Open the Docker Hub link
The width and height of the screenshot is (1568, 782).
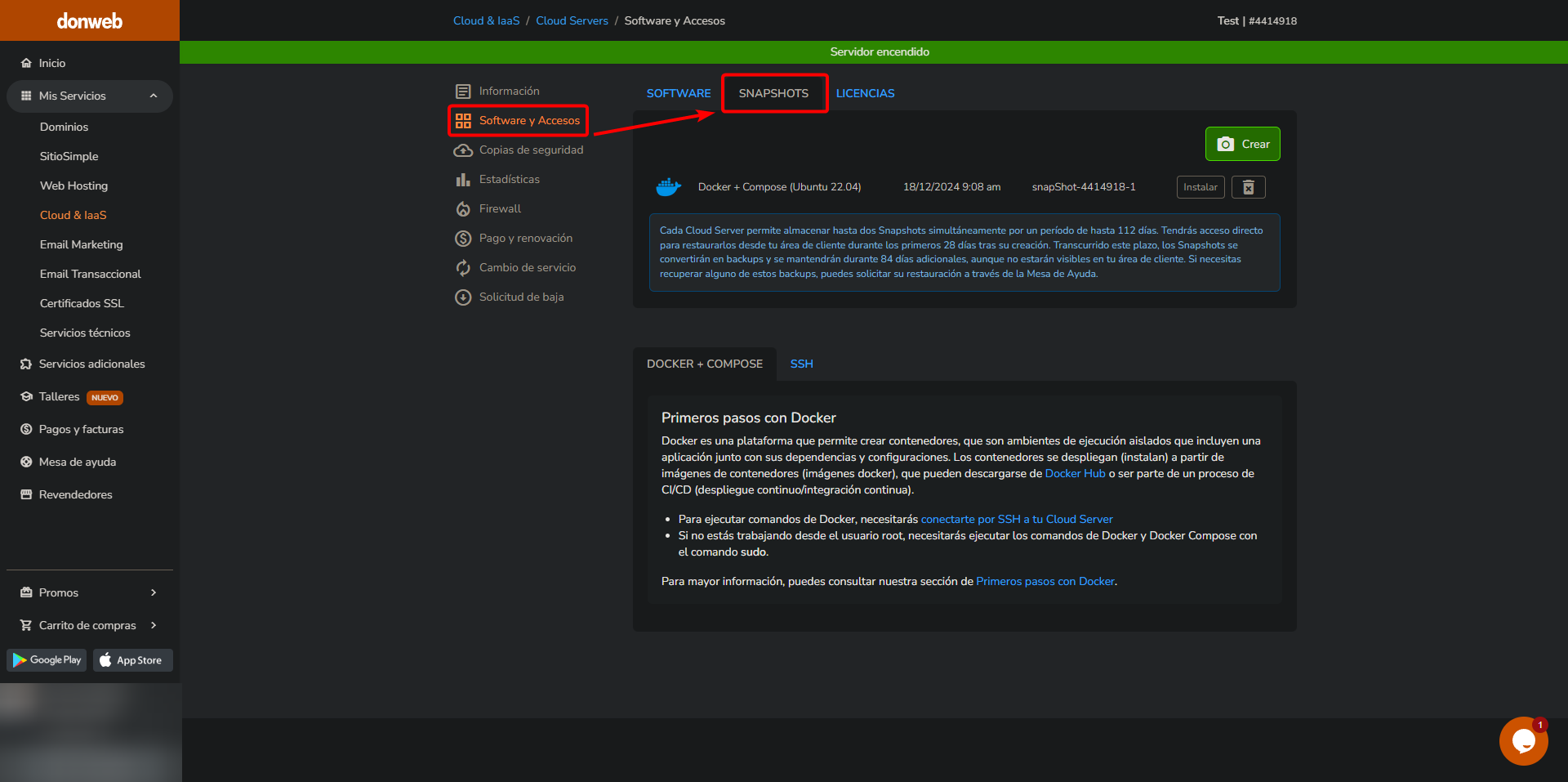pyautogui.click(x=1075, y=473)
